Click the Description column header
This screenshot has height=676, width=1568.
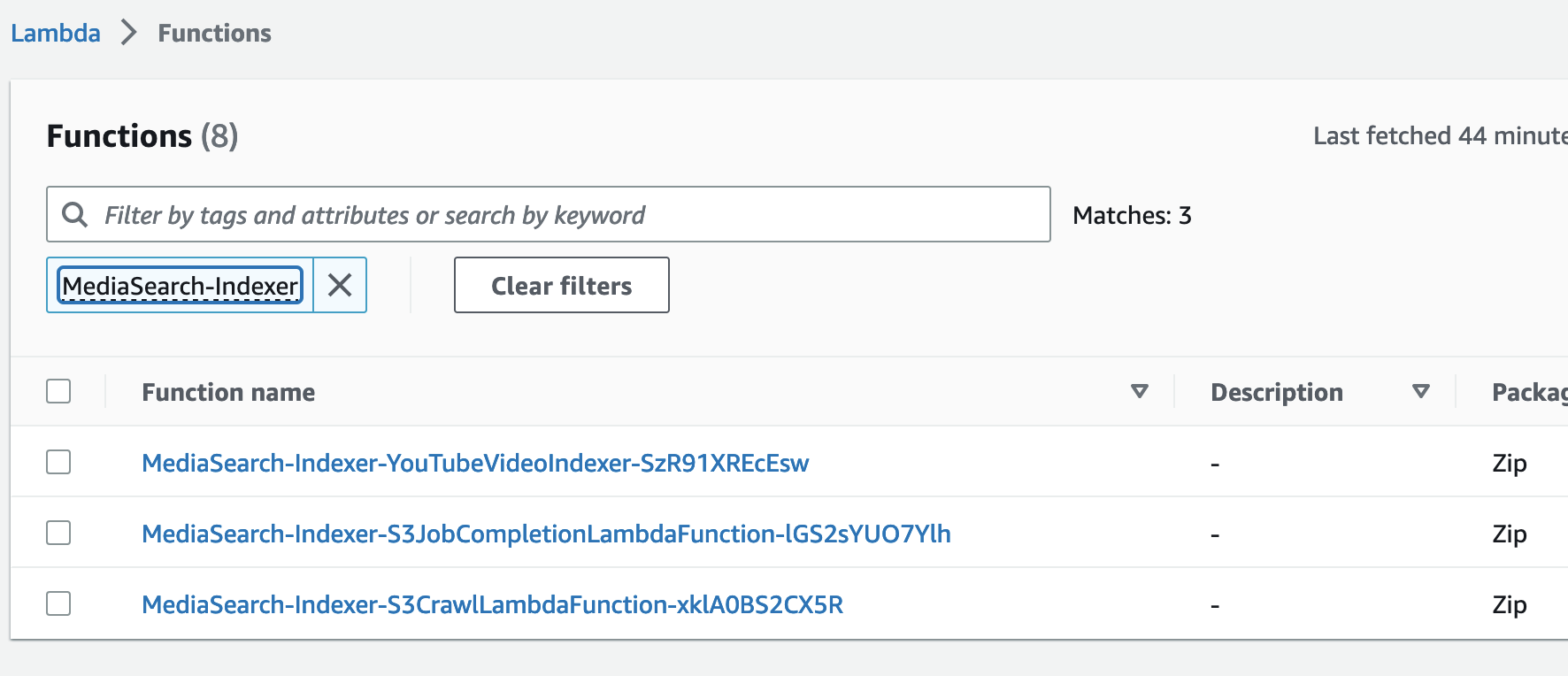[1277, 392]
